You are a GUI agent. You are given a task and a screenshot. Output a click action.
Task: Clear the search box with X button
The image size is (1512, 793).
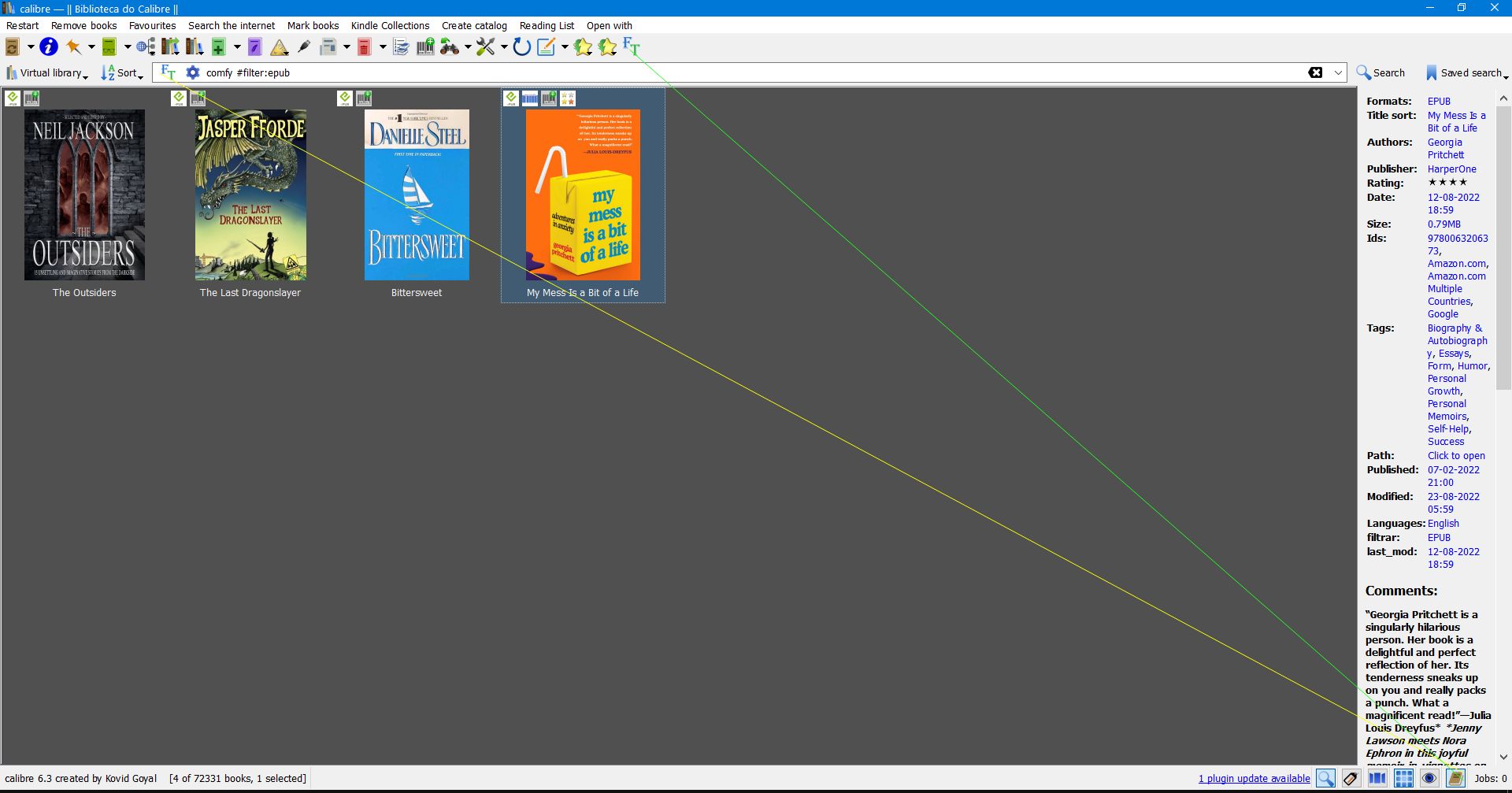coord(1315,72)
